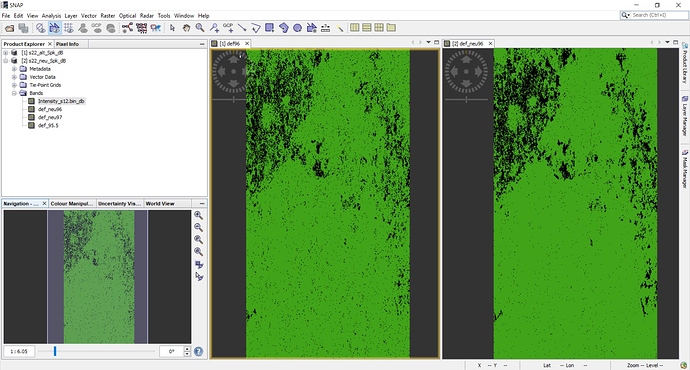This screenshot has width=690, height=370.
Task: Click zoom in icon in Navigation panel
Action: pos(199,215)
